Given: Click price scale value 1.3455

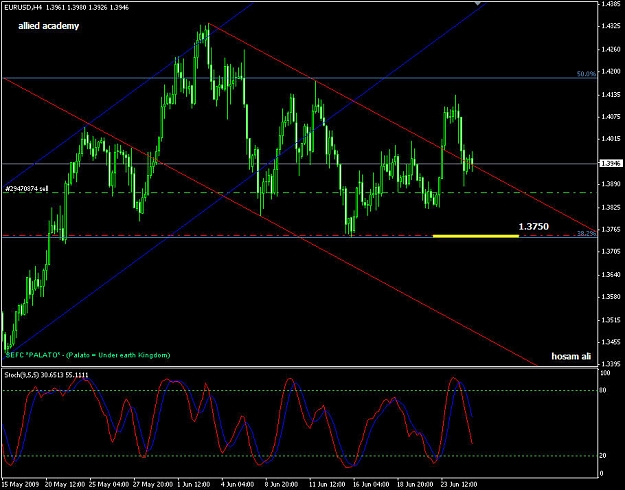Looking at the screenshot, I should tap(612, 342).
